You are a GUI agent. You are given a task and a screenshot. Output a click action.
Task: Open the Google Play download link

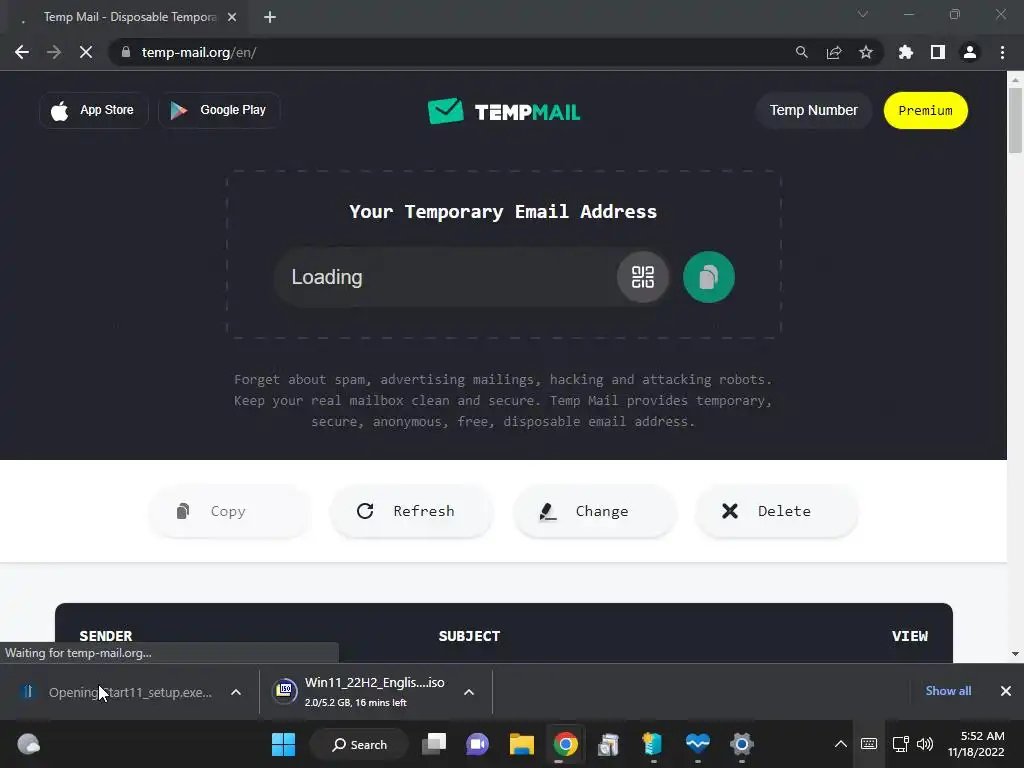point(219,110)
